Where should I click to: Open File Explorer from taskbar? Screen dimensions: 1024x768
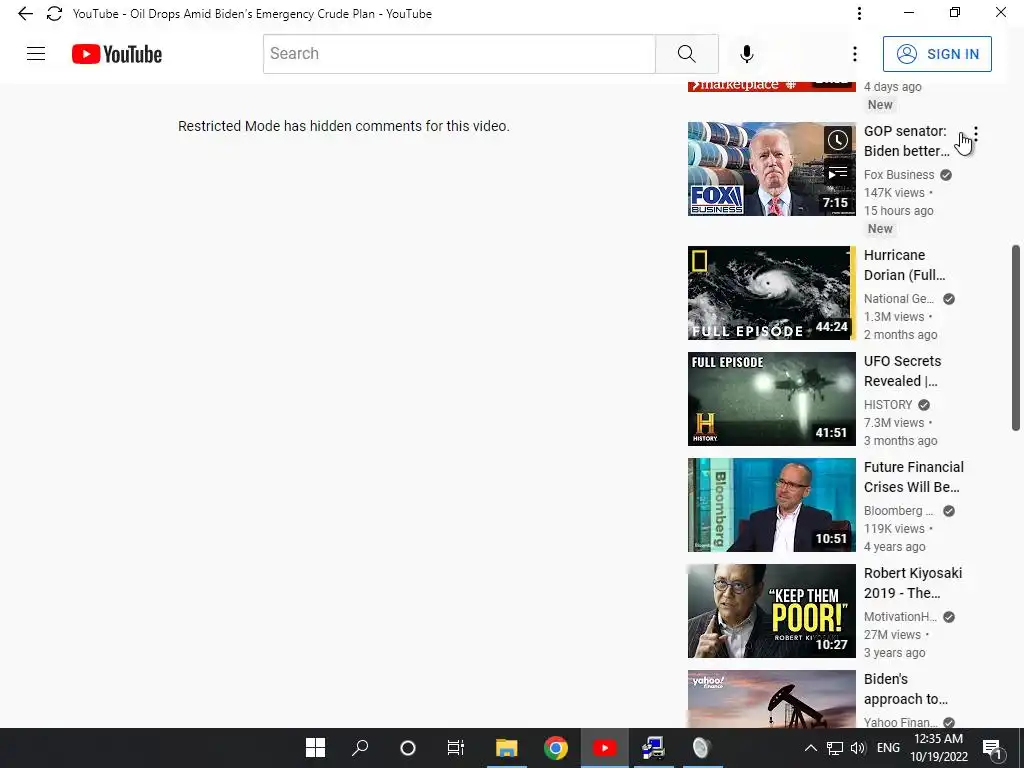[x=506, y=748]
